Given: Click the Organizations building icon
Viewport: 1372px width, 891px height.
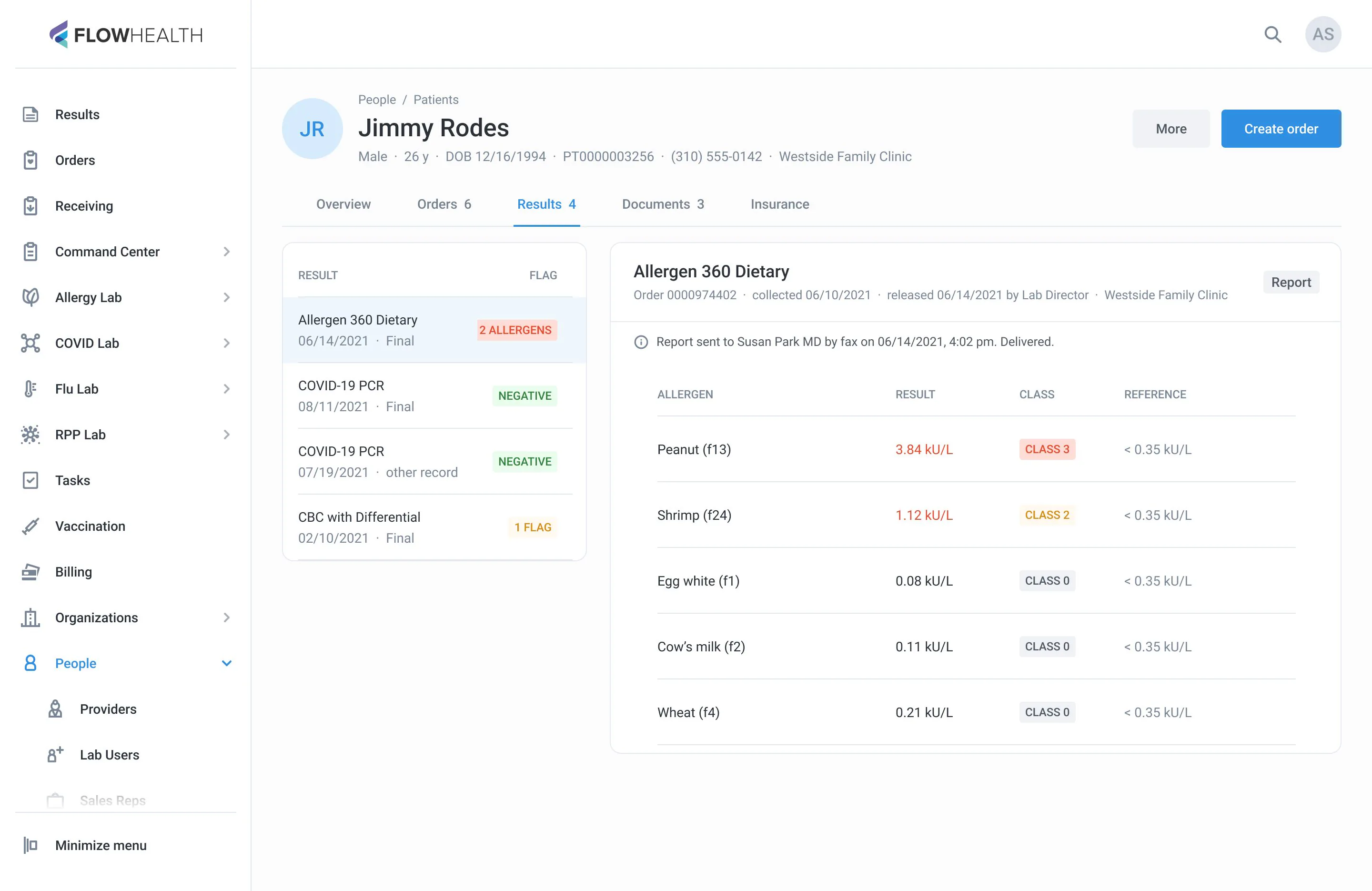Looking at the screenshot, I should 30,618.
